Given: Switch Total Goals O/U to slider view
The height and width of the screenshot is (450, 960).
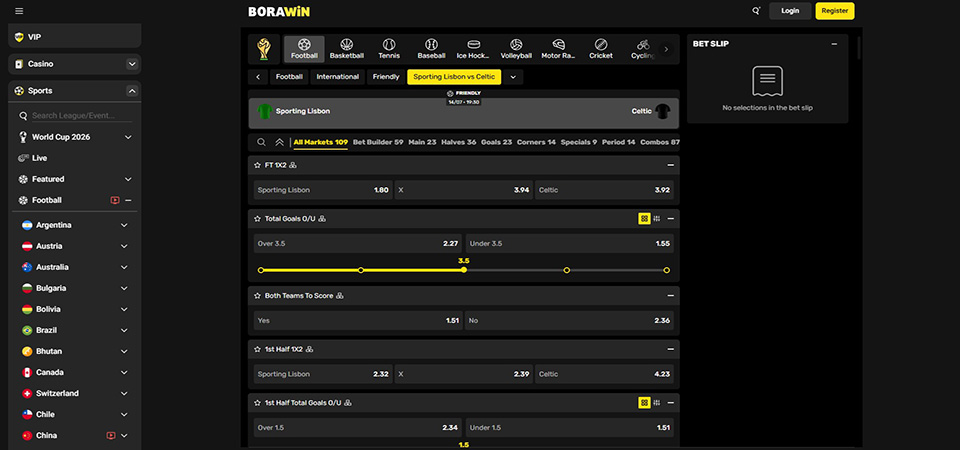Looking at the screenshot, I should point(657,219).
